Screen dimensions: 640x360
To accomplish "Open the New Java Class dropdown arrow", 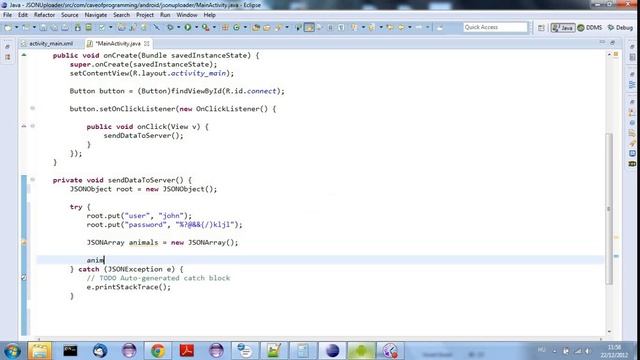I will (245, 27).
